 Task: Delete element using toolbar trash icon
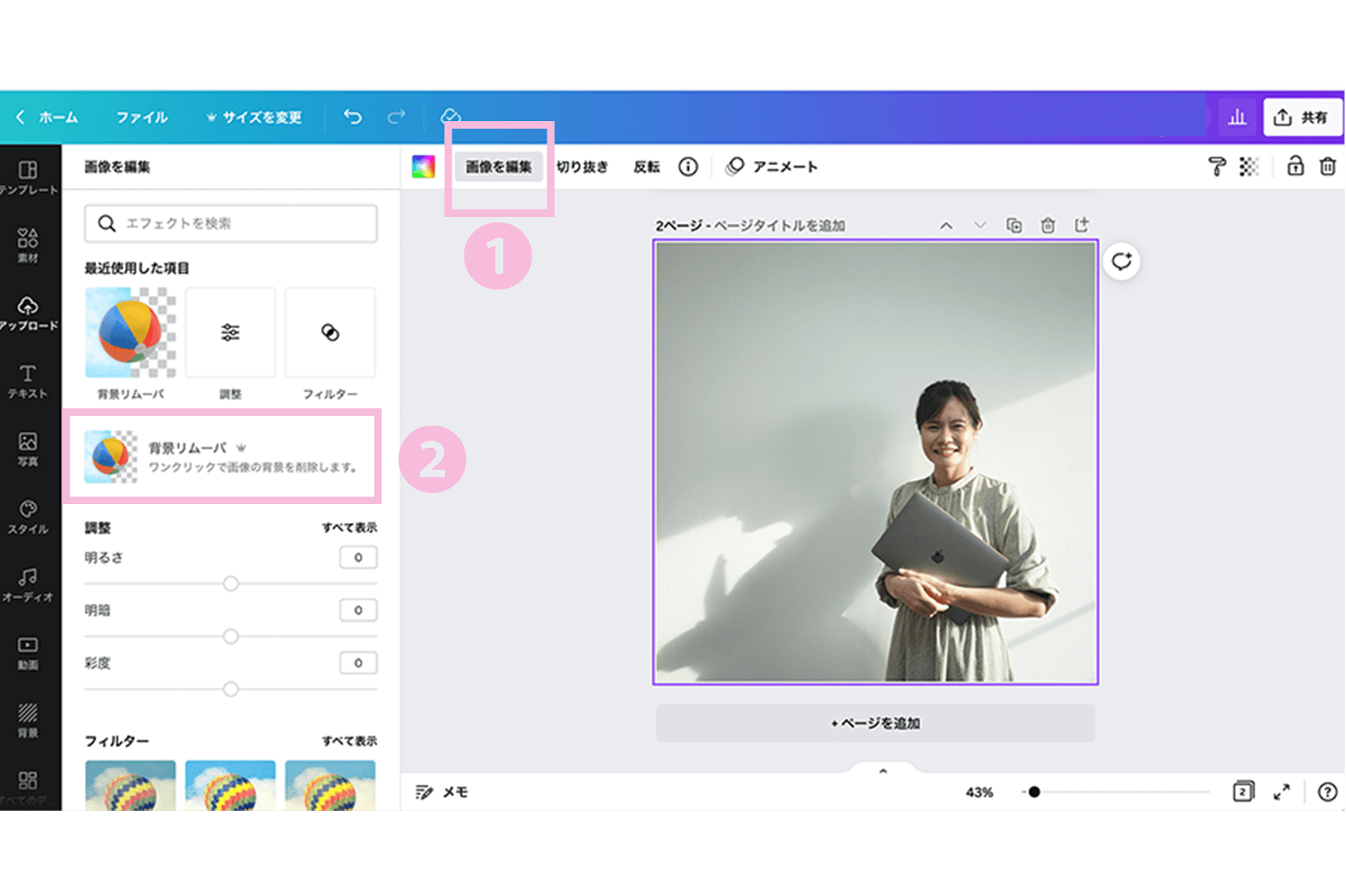click(x=1327, y=166)
